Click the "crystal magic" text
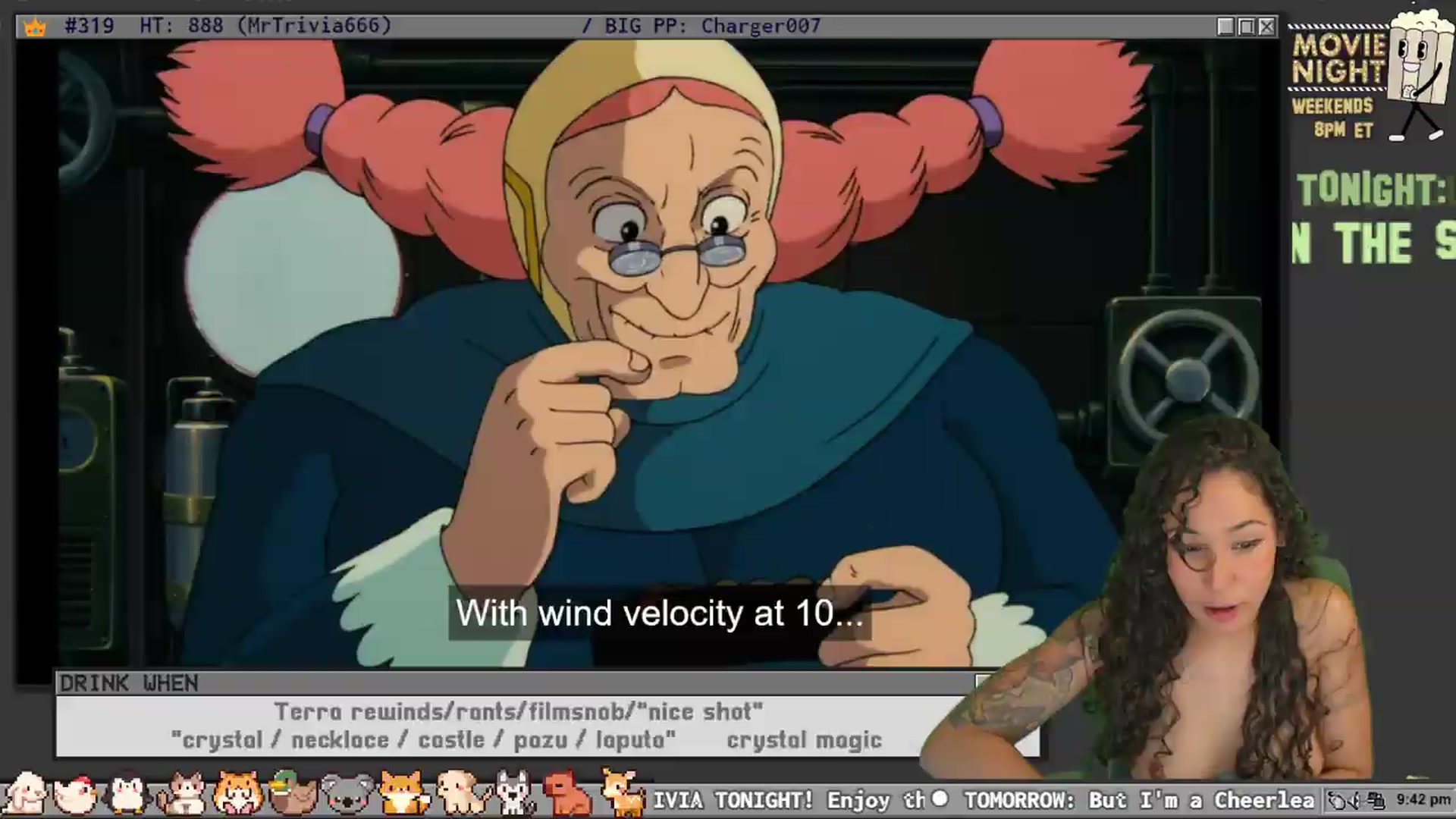Viewport: 1456px width, 819px height. click(x=805, y=739)
